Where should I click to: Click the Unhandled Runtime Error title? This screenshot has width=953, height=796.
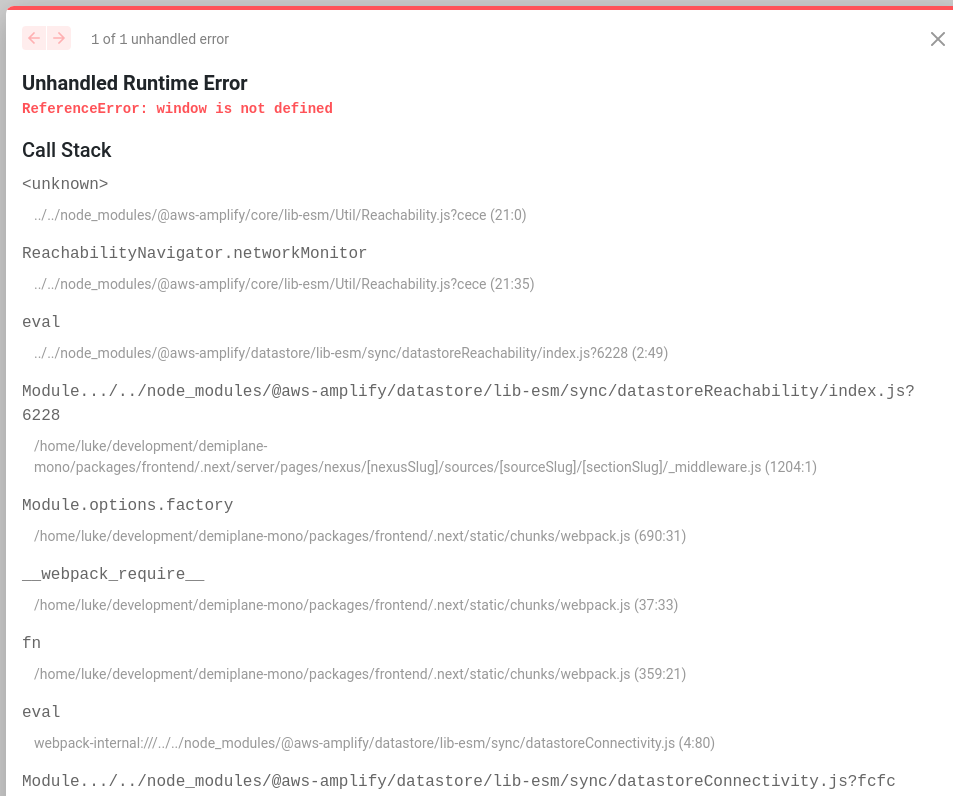pyautogui.click(x=134, y=83)
